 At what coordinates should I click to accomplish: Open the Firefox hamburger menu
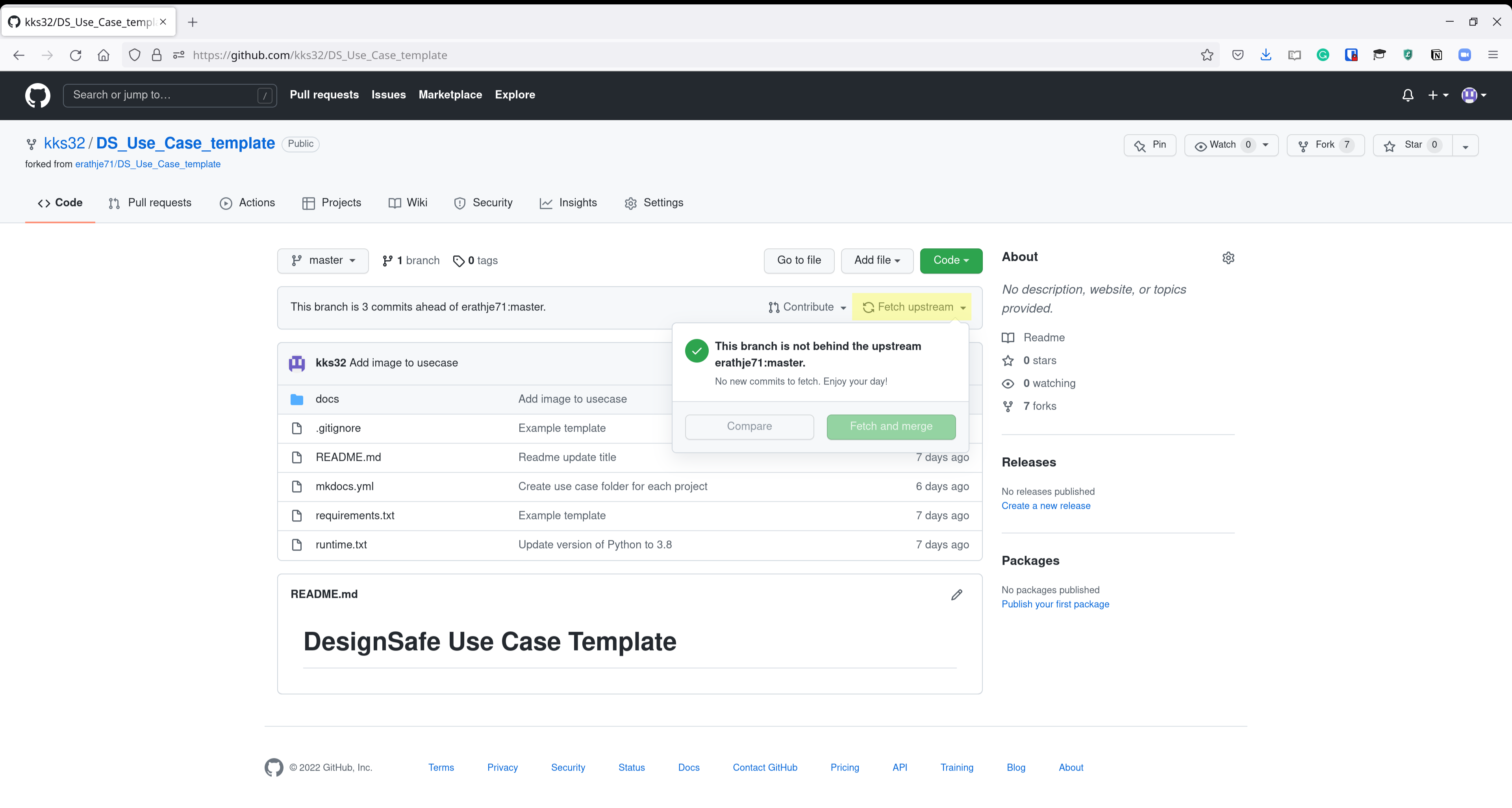pos(1493,55)
